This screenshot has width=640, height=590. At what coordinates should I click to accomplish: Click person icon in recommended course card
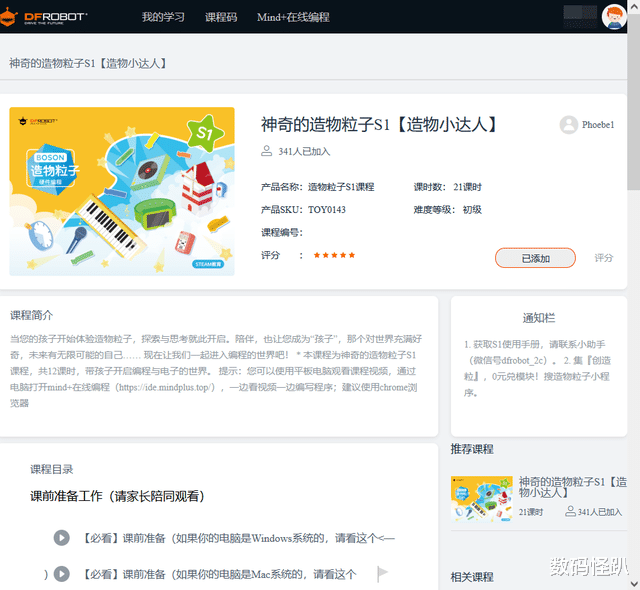click(570, 511)
